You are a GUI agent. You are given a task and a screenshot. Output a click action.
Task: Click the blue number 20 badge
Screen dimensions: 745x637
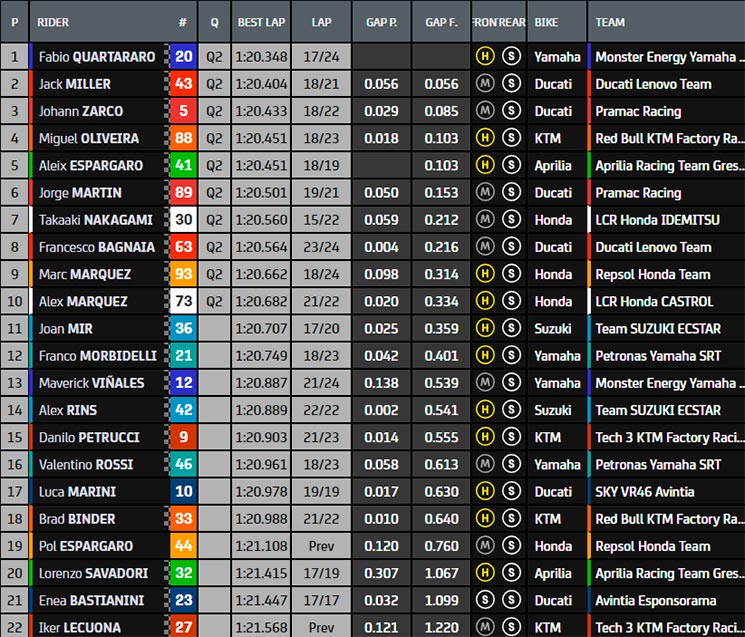coord(183,57)
